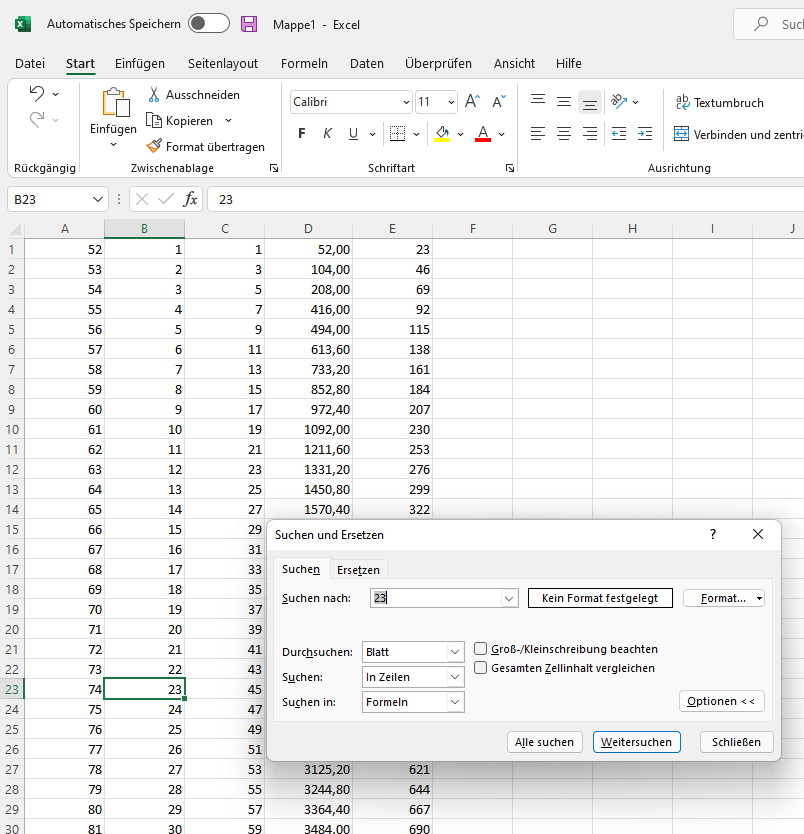Apply bold formatting with the F icon

301,134
